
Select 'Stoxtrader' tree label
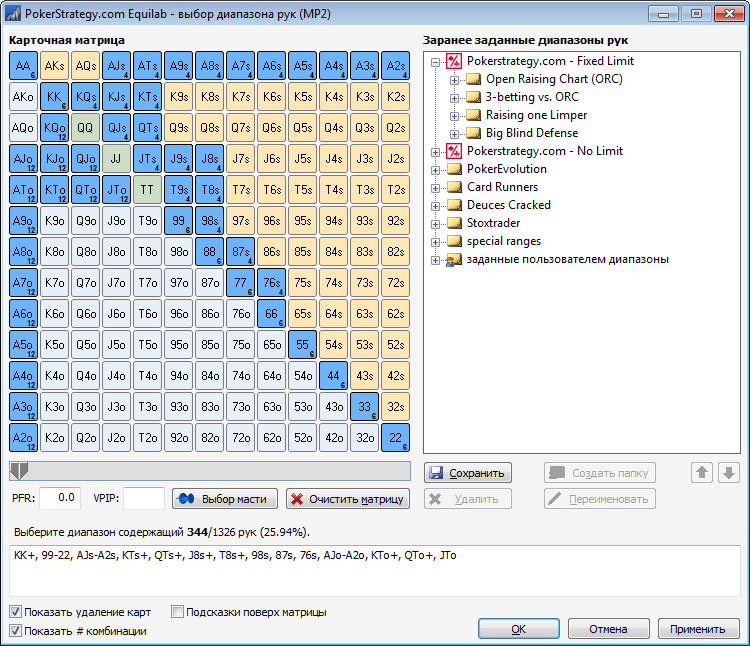[493, 223]
